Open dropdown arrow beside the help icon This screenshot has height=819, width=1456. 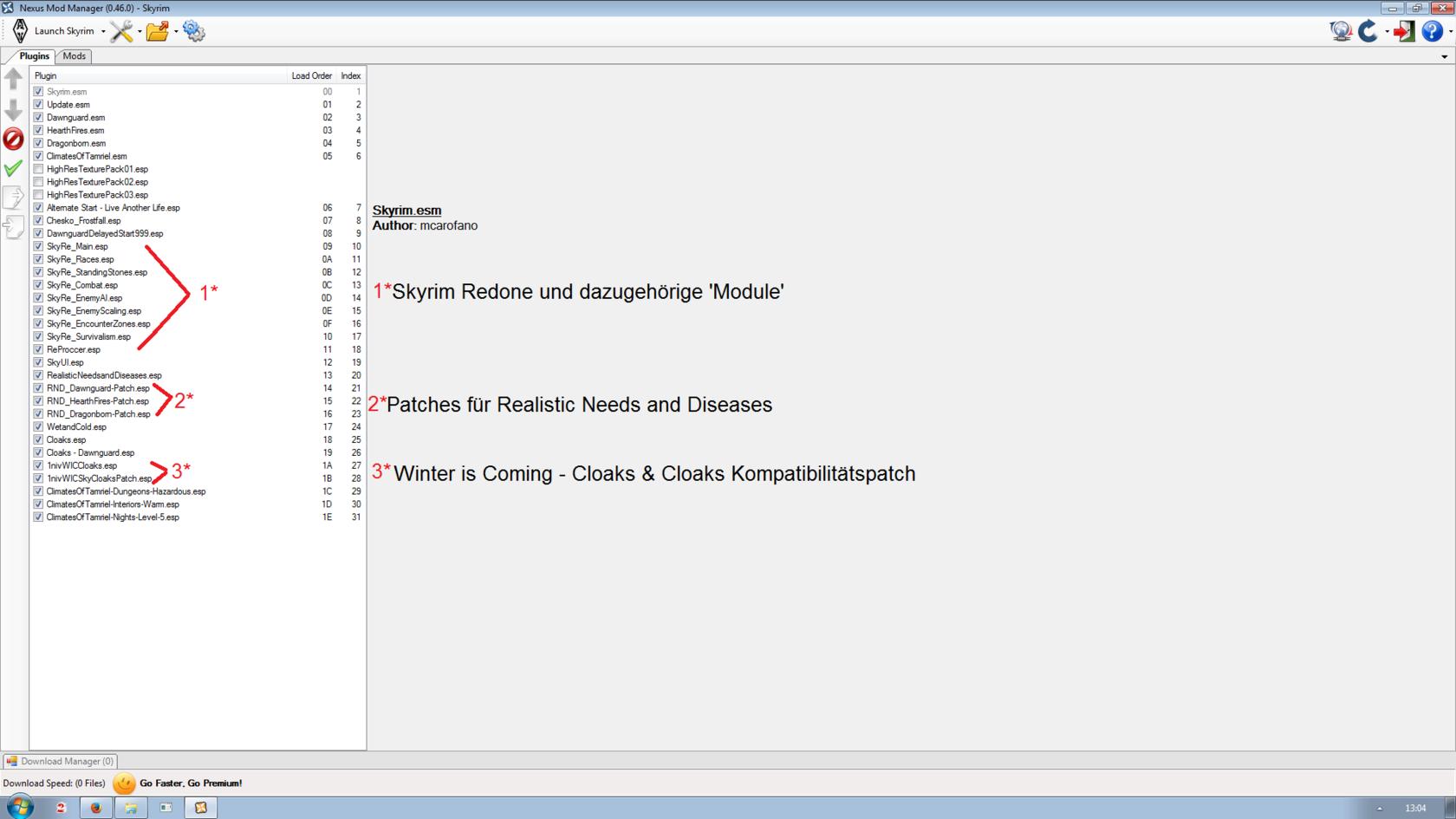click(x=1450, y=32)
